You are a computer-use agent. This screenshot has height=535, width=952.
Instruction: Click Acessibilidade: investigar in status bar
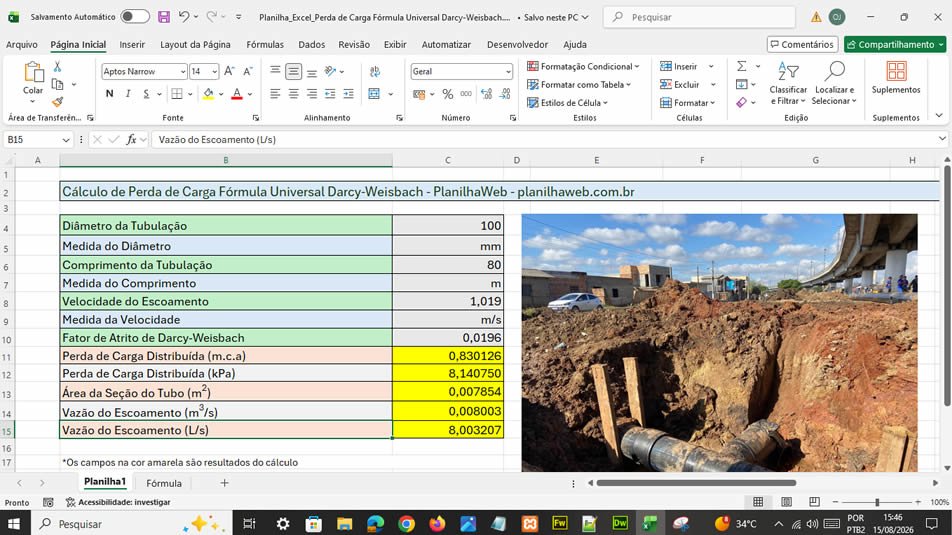click(x=118, y=502)
